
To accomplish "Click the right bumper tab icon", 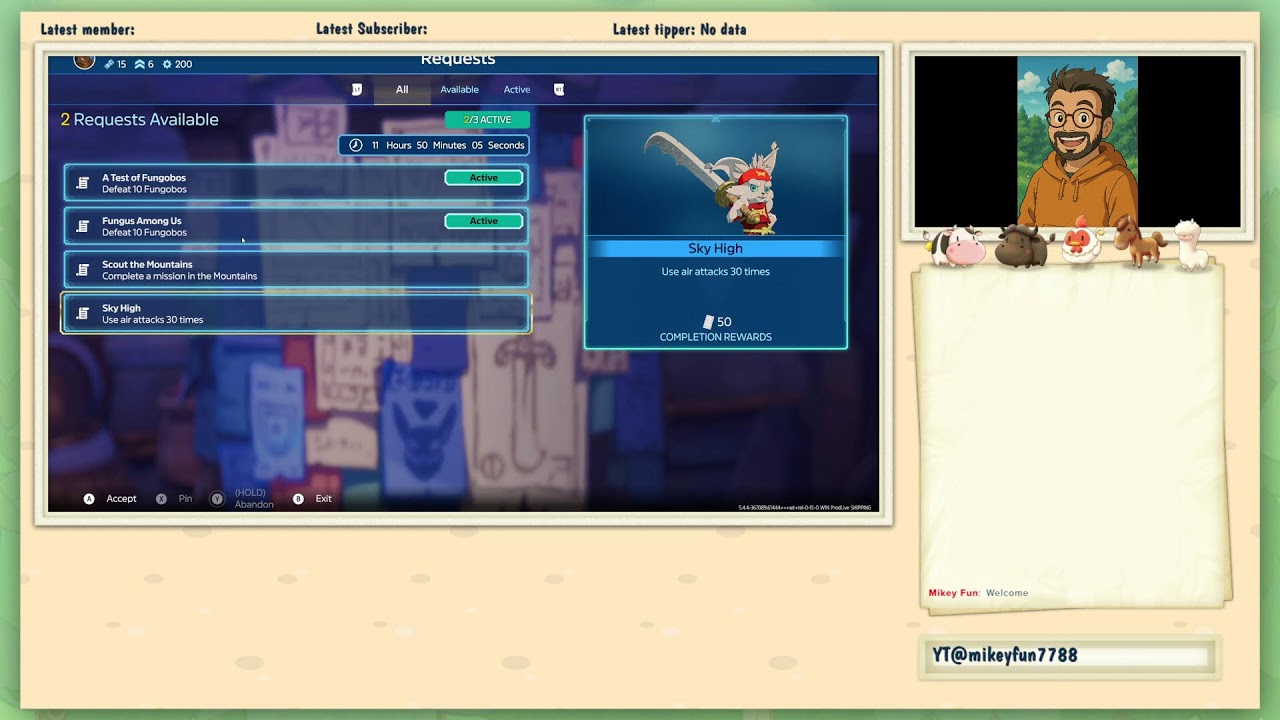I will click(559, 90).
